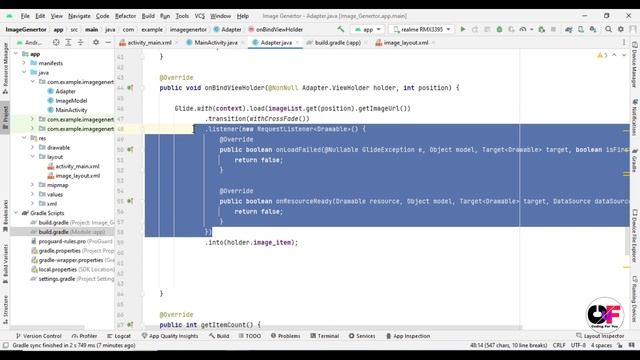This screenshot has width=640, height=360.
Task: Open Running Devices side panel
Action: [635, 300]
